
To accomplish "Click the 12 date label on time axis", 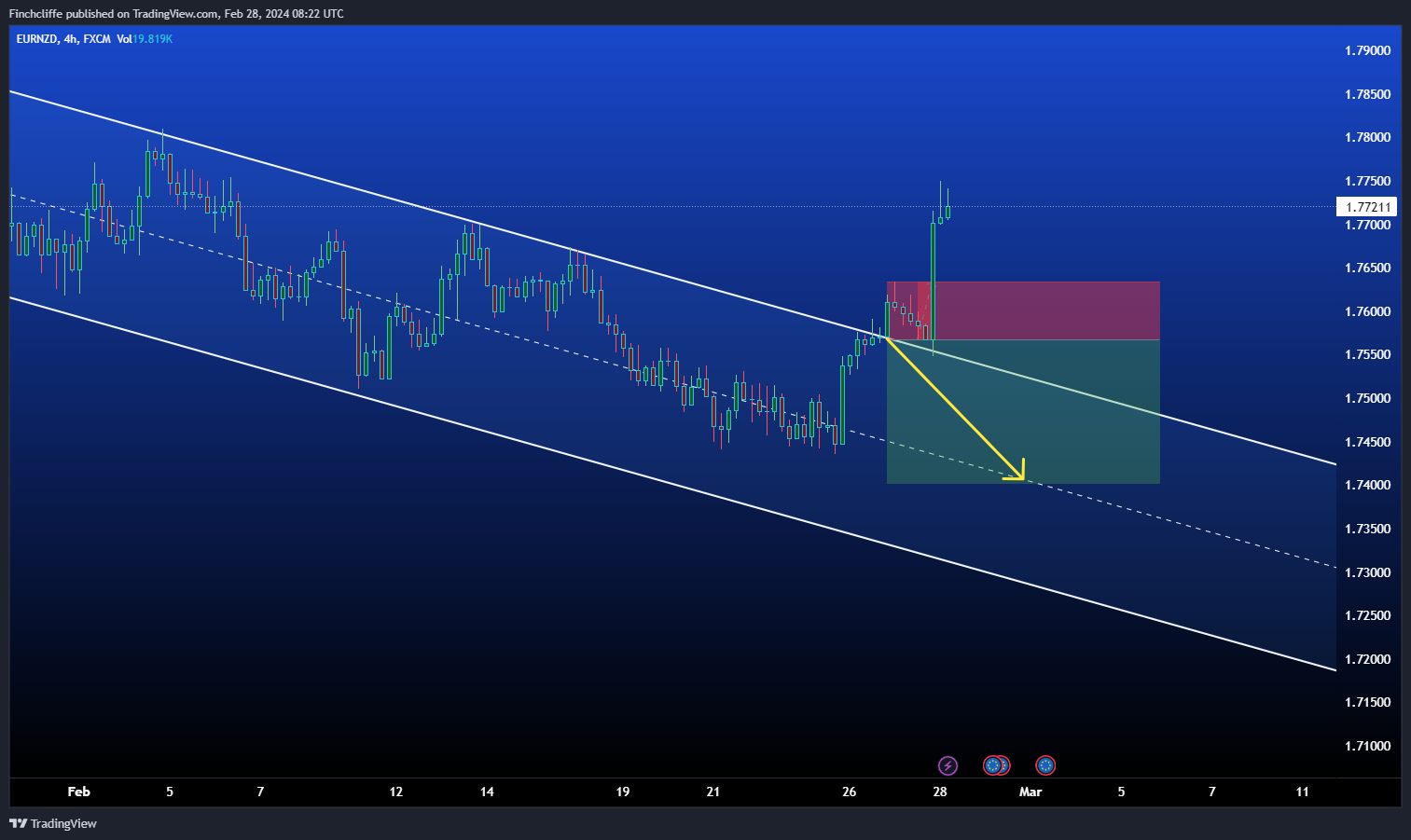I will (x=396, y=792).
